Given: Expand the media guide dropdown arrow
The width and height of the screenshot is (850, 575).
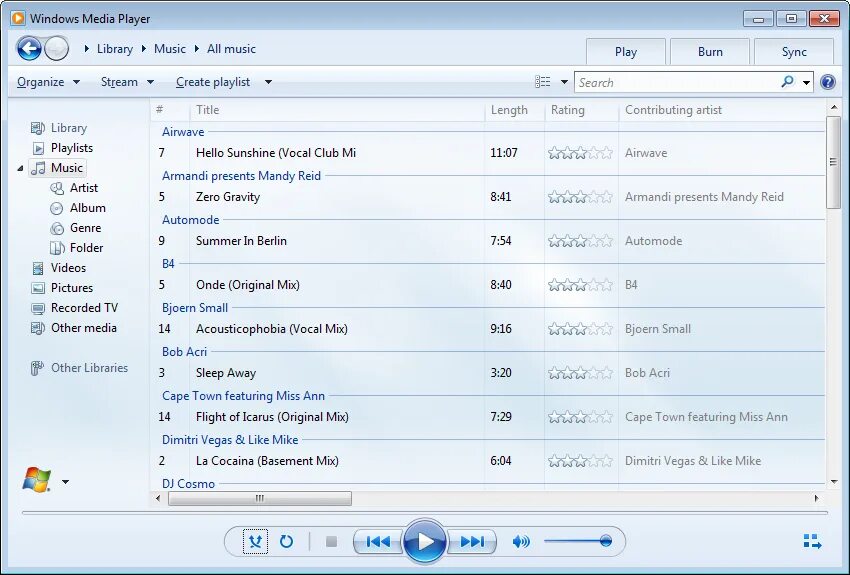Looking at the screenshot, I should coord(65,481).
